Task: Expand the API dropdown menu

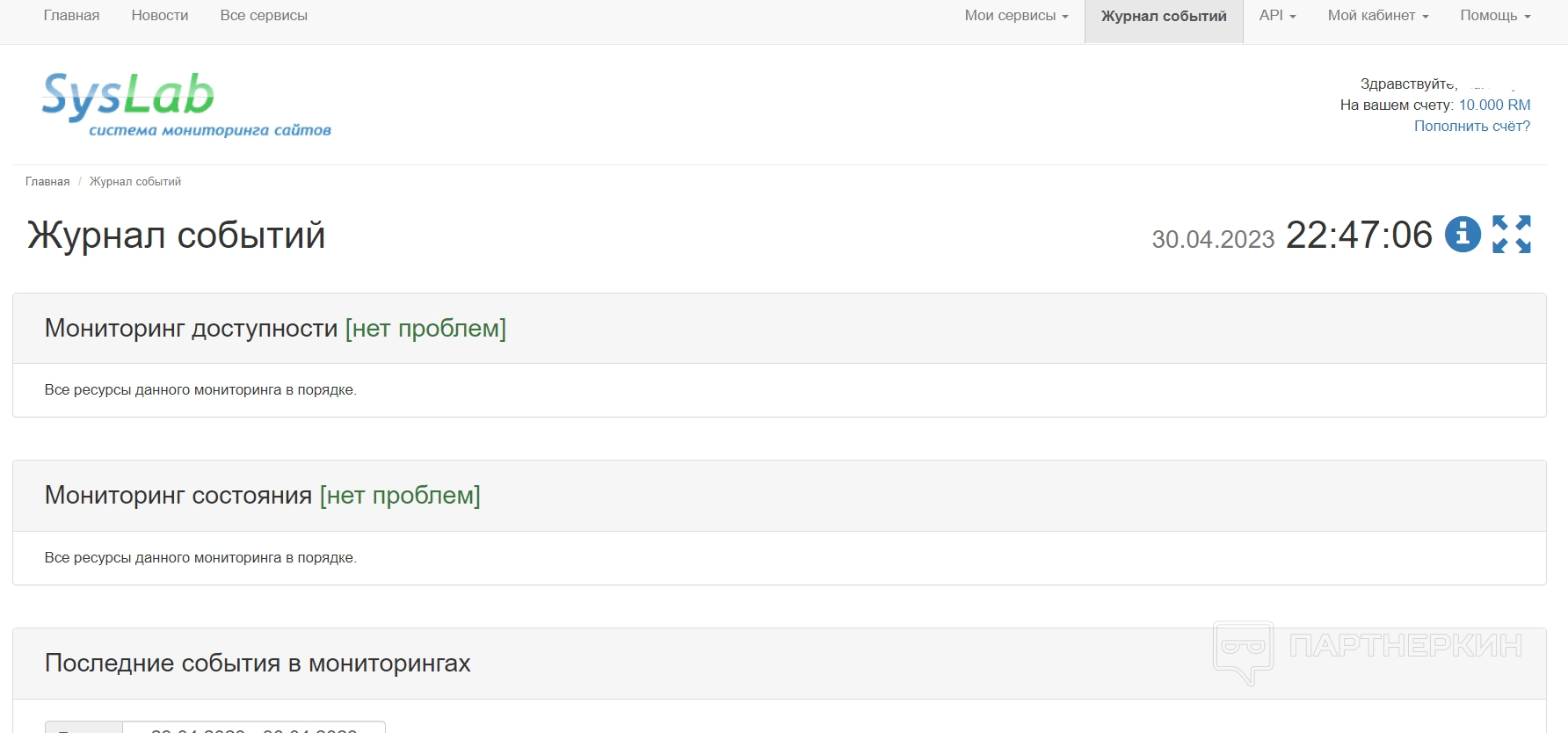Action: (1277, 16)
